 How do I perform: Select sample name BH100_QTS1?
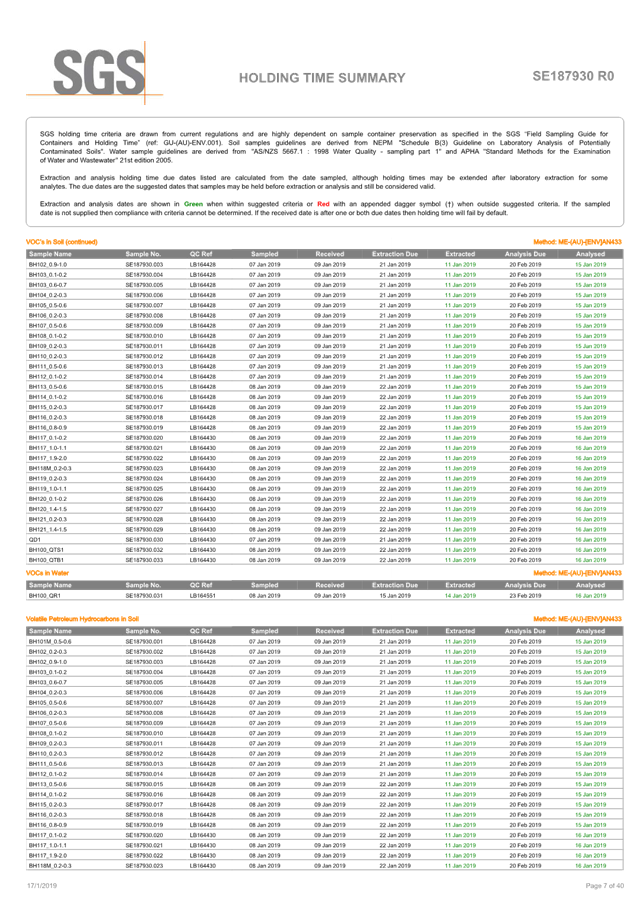point(46,550)
